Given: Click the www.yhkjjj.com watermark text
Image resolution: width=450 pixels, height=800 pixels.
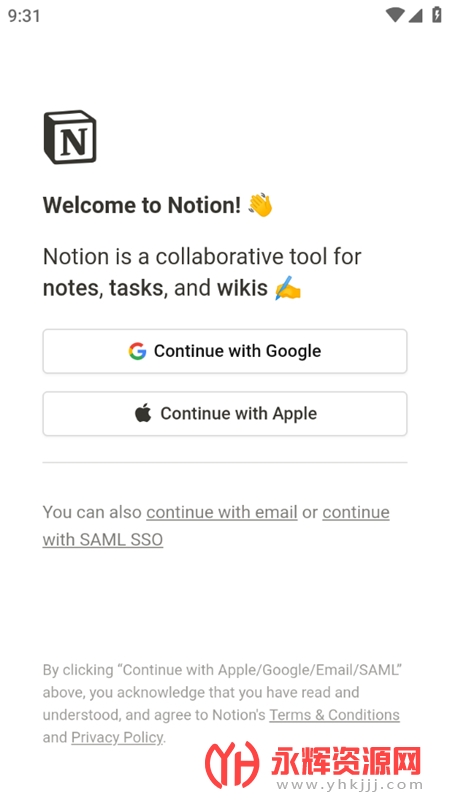Looking at the screenshot, I should point(347,784).
